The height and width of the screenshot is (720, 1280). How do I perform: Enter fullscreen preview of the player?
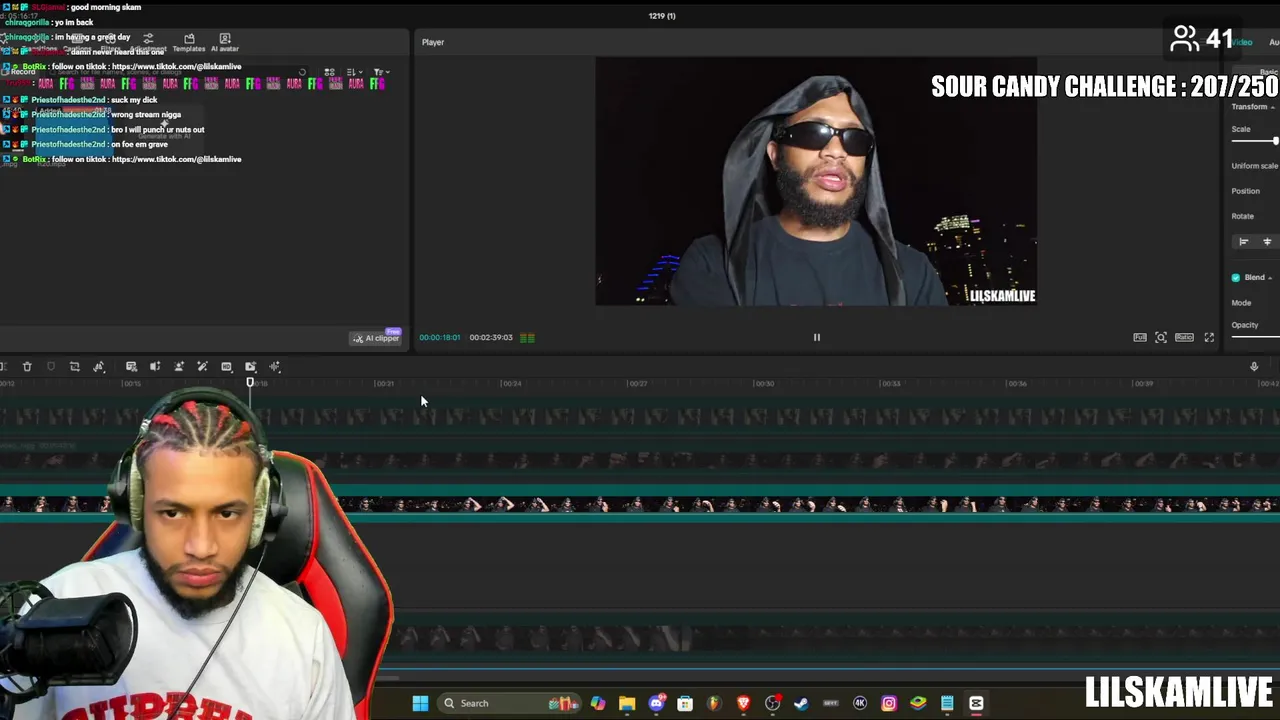(x=1209, y=338)
